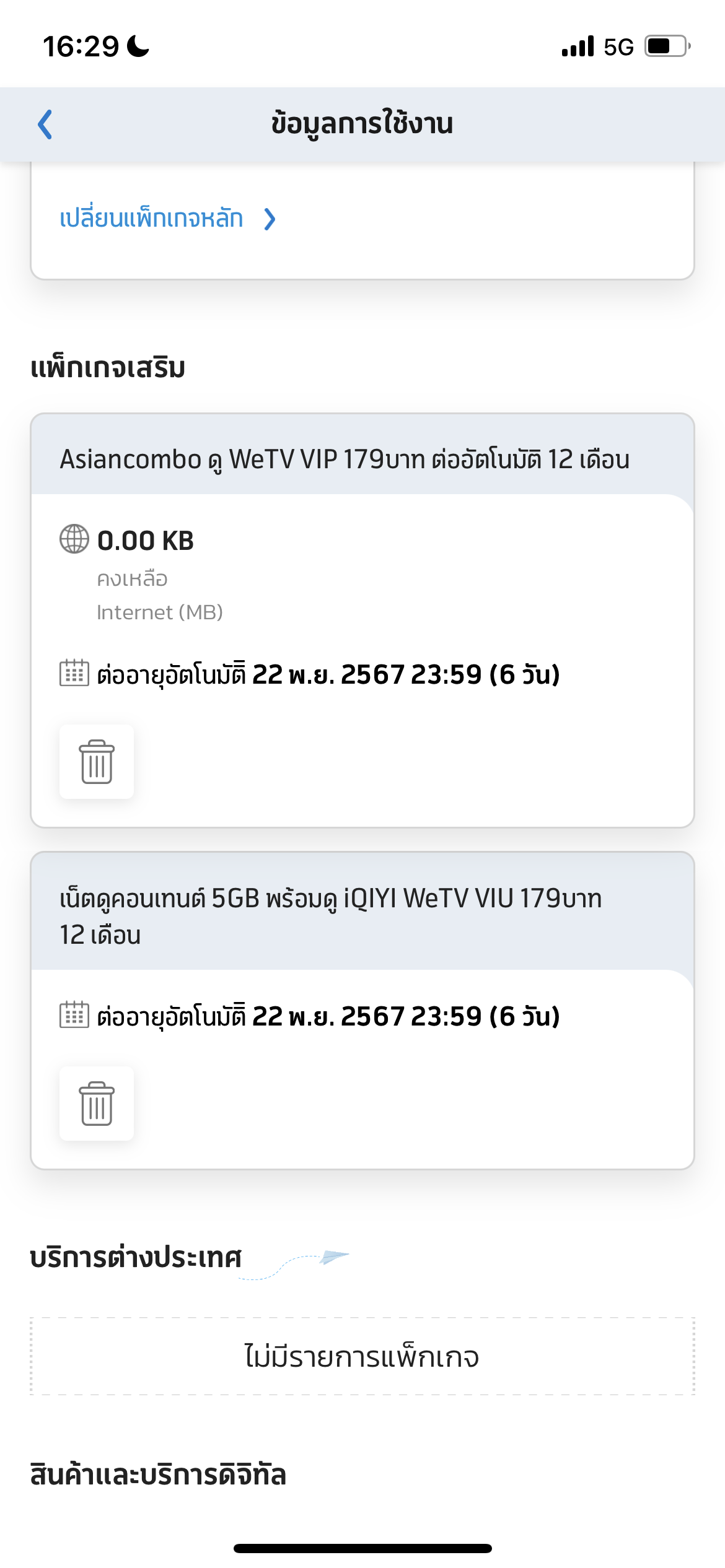Select the Asiancombo WeTV VIP 179 title bar
The image size is (725, 1568).
tap(345, 460)
